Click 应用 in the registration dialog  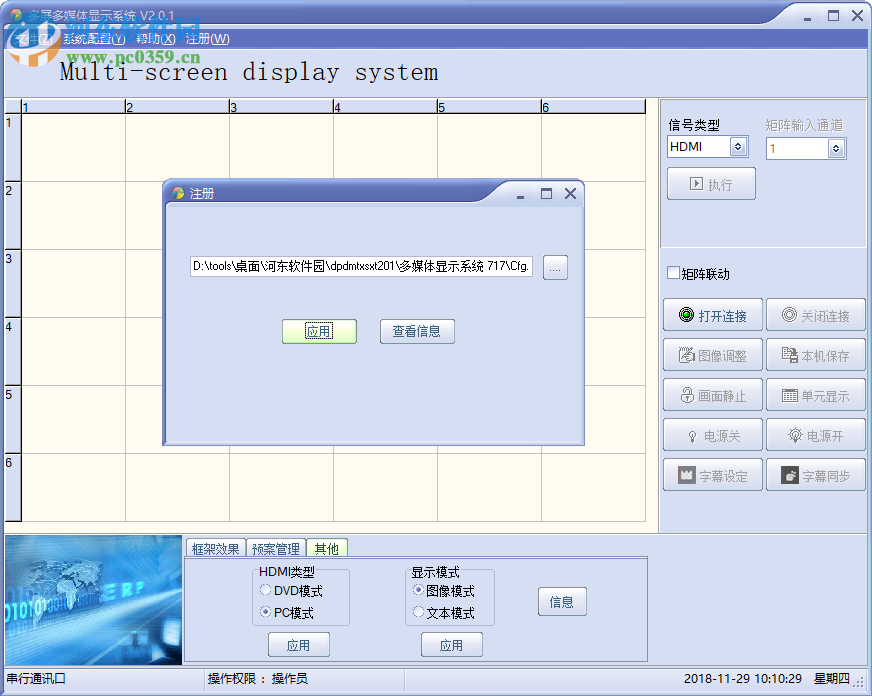coord(320,331)
